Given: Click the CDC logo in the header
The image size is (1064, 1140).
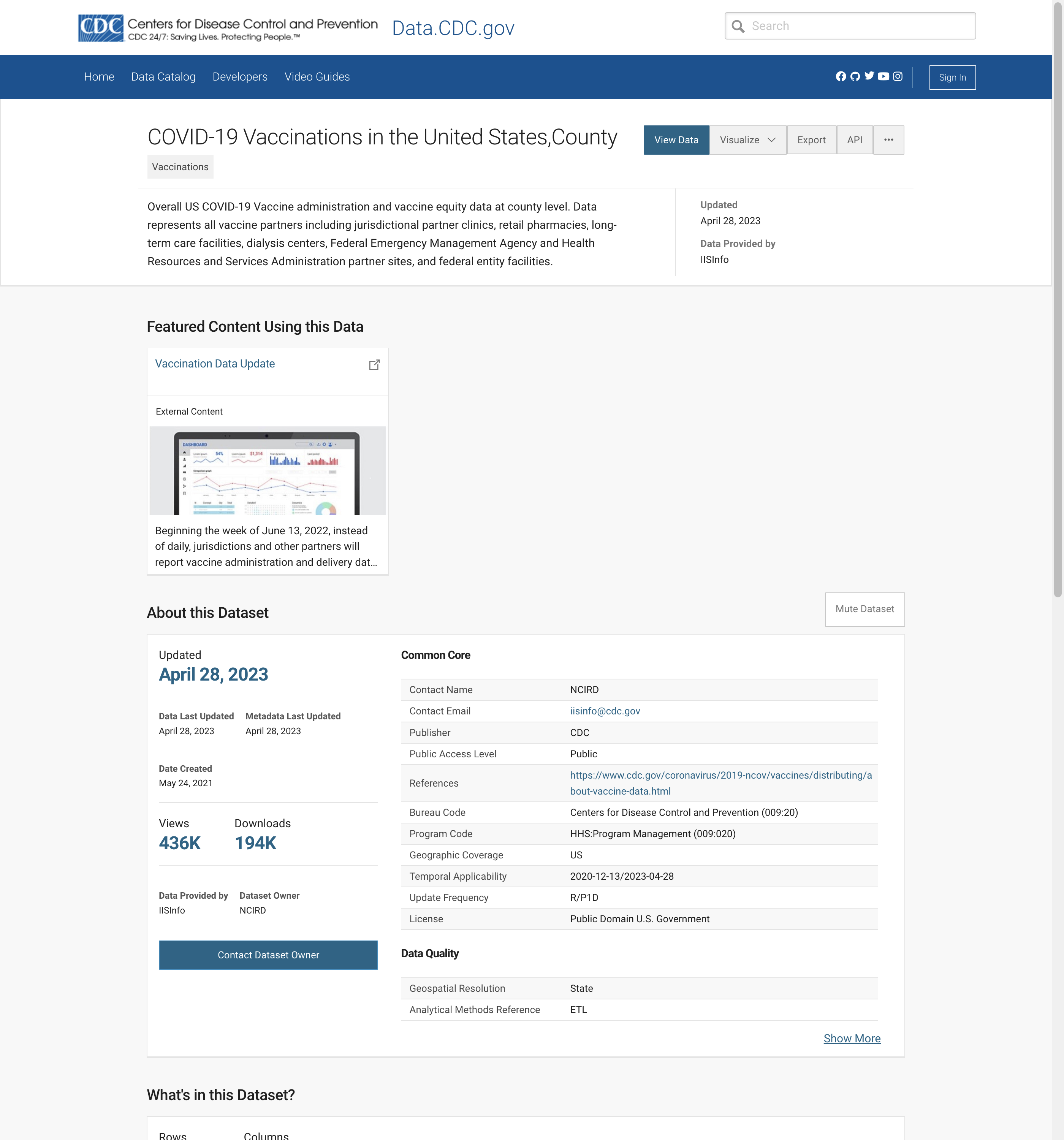Looking at the screenshot, I should click(101, 27).
